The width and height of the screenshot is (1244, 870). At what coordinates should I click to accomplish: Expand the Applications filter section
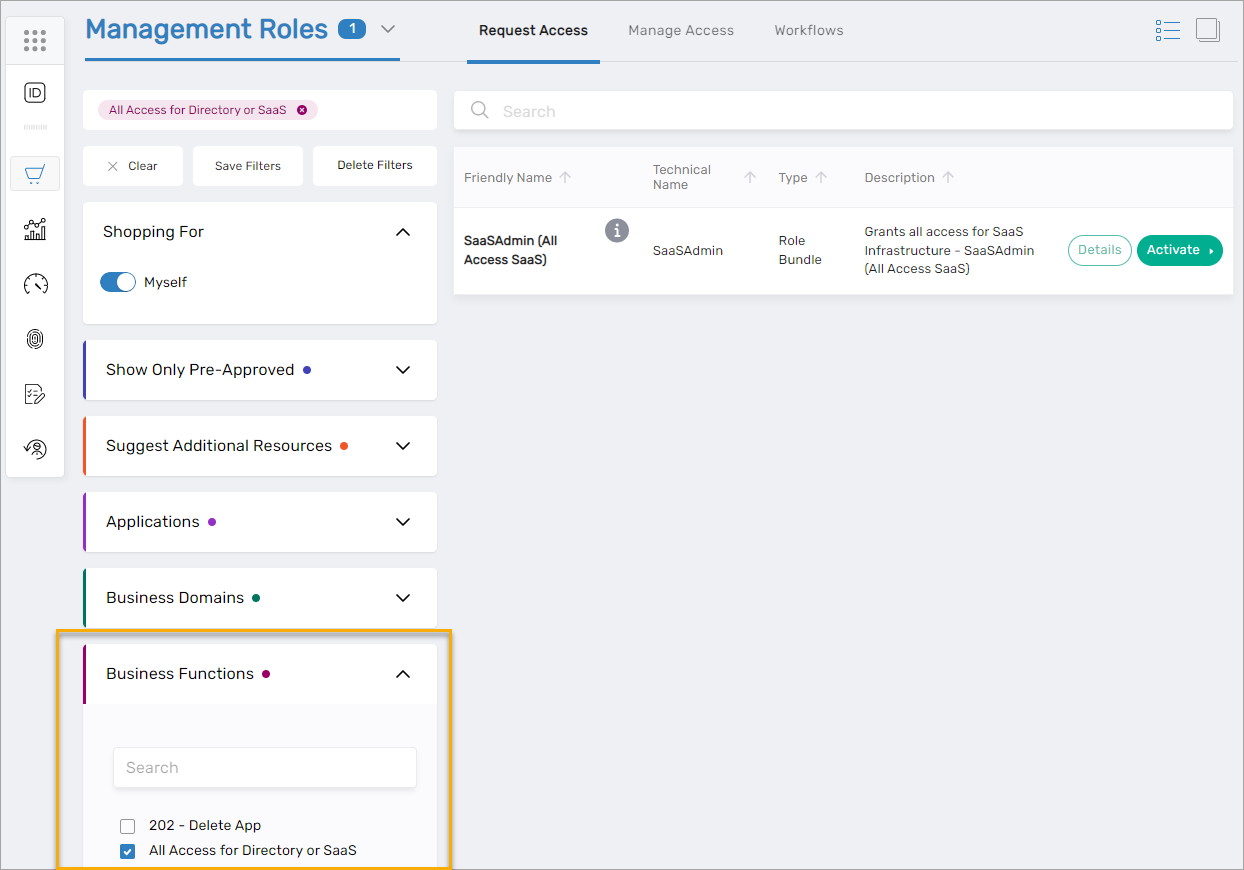(x=403, y=521)
